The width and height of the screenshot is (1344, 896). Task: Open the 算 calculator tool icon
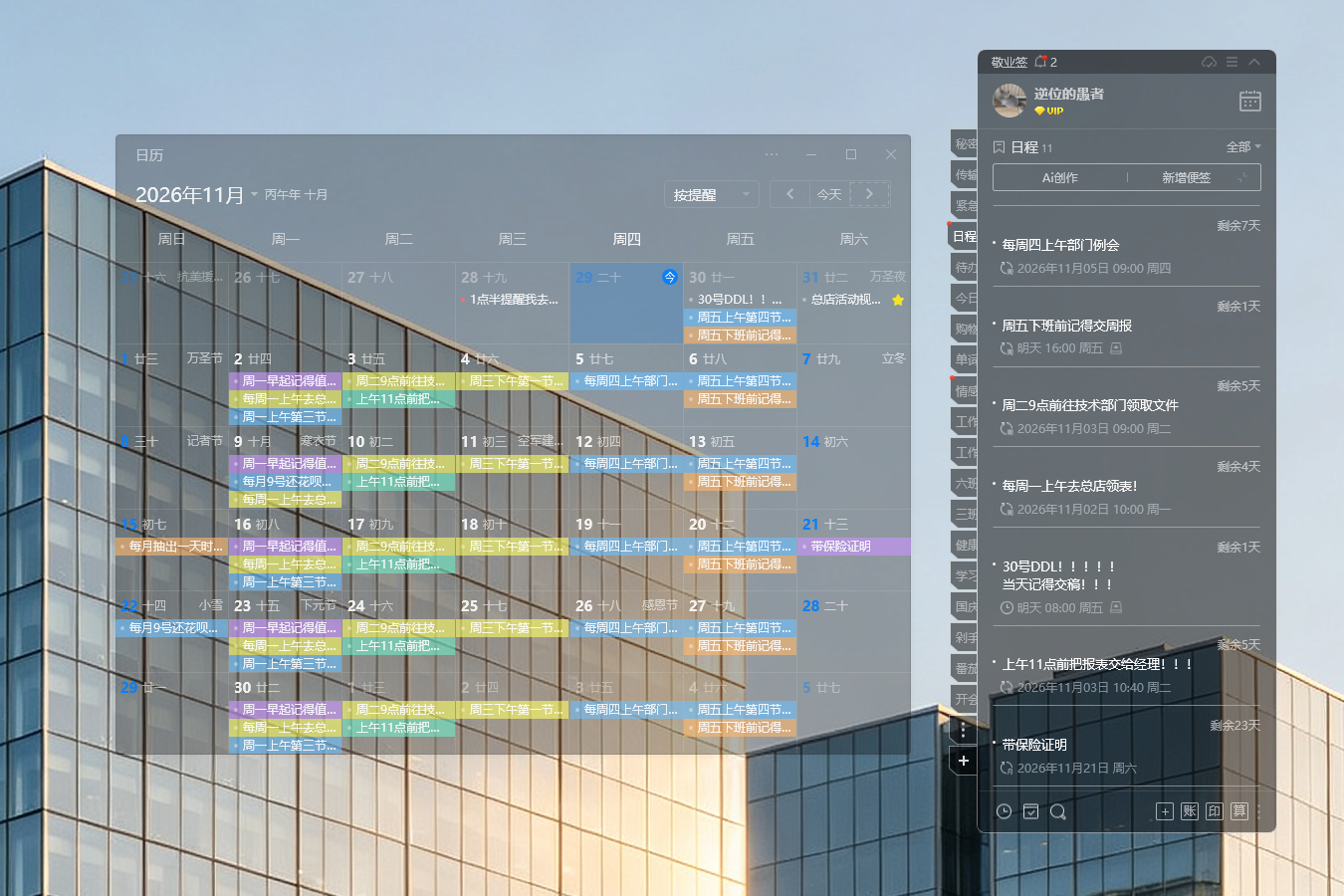(x=1239, y=811)
